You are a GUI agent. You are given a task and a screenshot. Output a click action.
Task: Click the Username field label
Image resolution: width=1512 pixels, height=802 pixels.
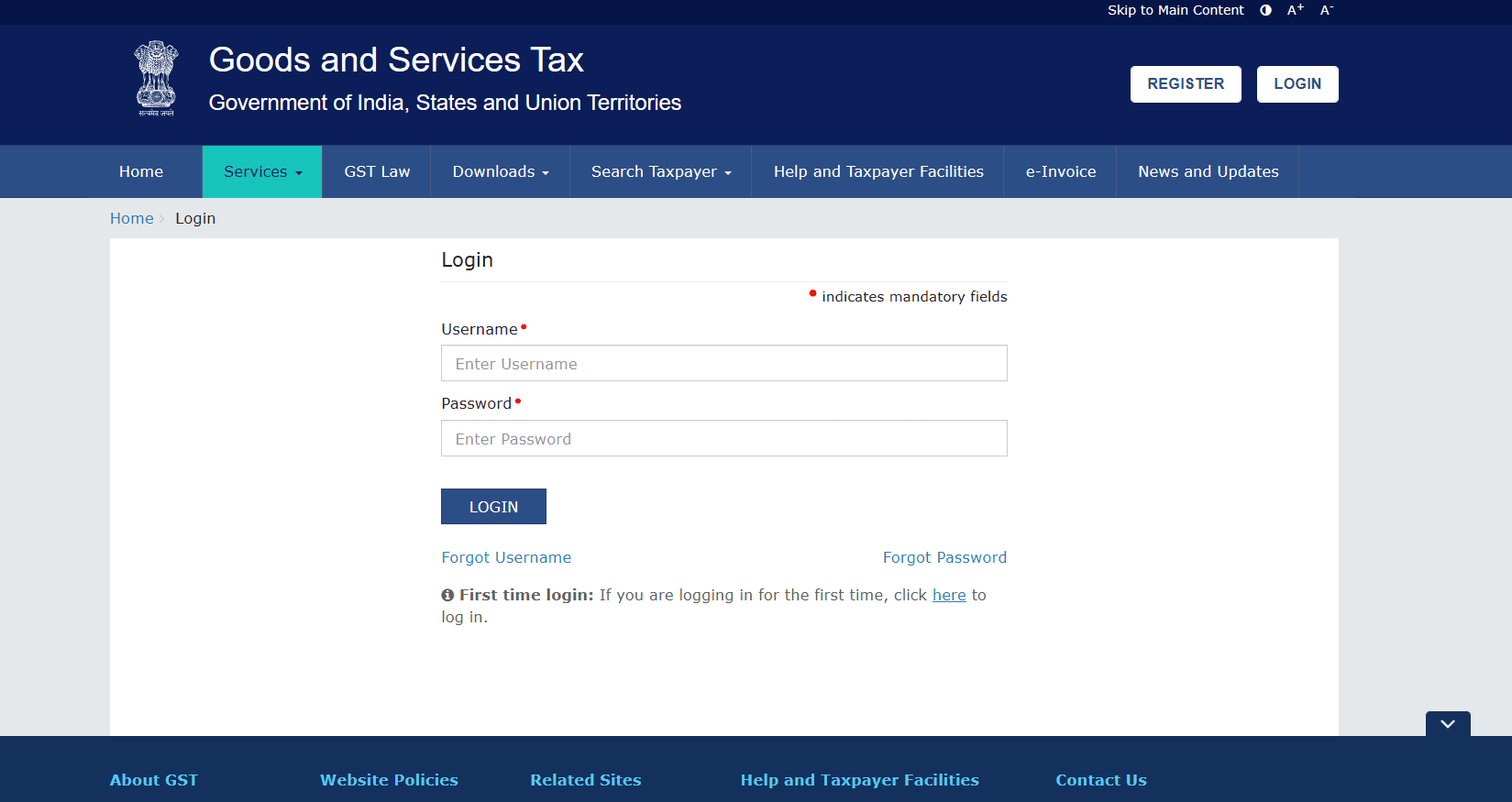[x=480, y=329]
